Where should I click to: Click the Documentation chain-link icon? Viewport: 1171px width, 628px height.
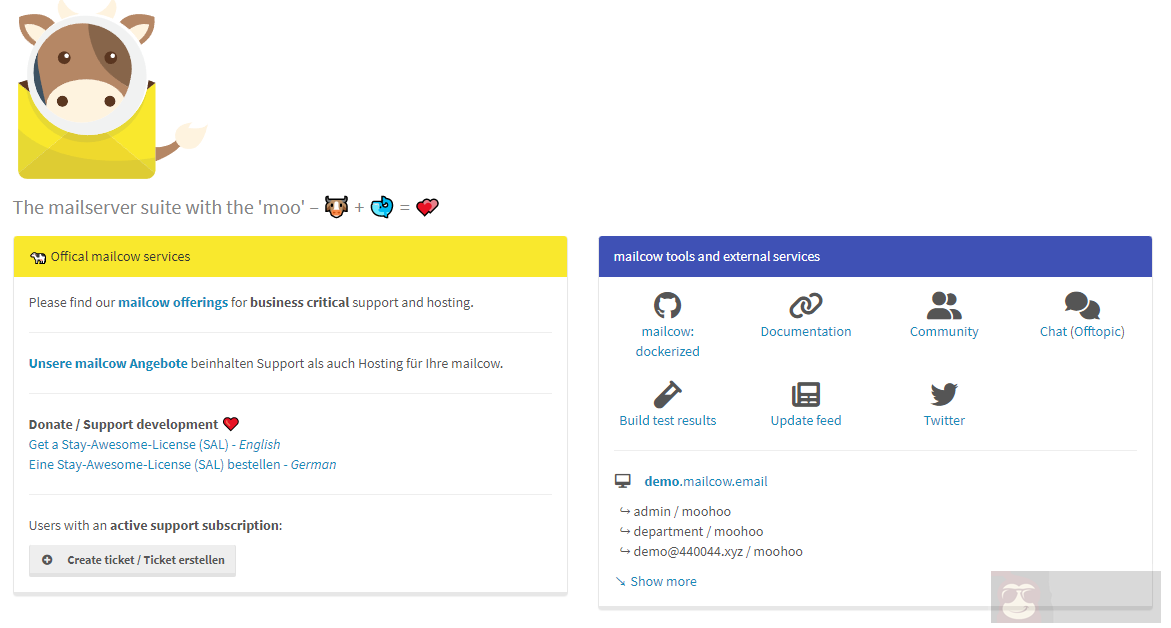[x=806, y=305]
